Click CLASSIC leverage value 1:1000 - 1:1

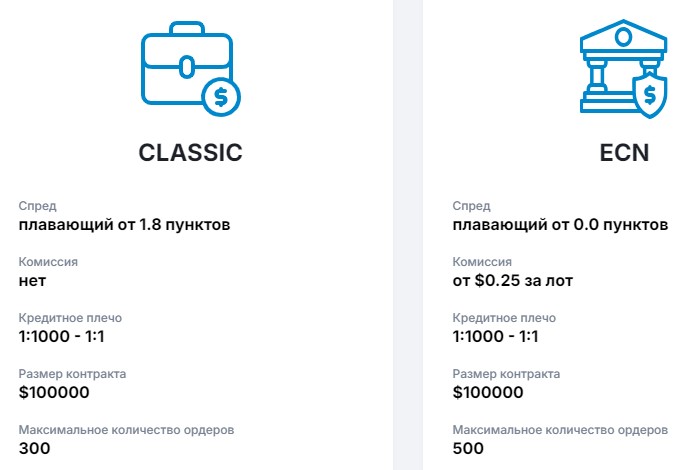click(x=62, y=337)
